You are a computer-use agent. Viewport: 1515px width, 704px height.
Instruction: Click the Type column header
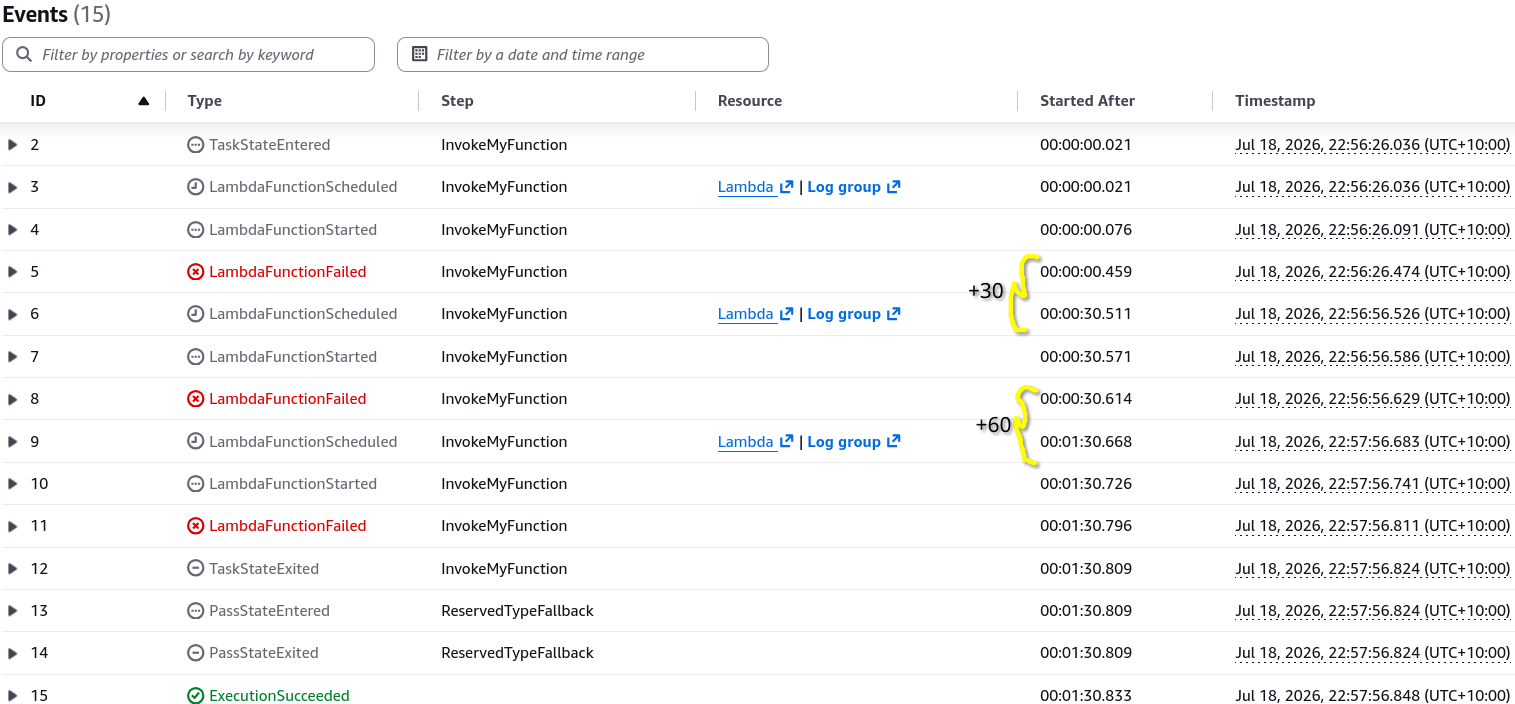coord(205,101)
